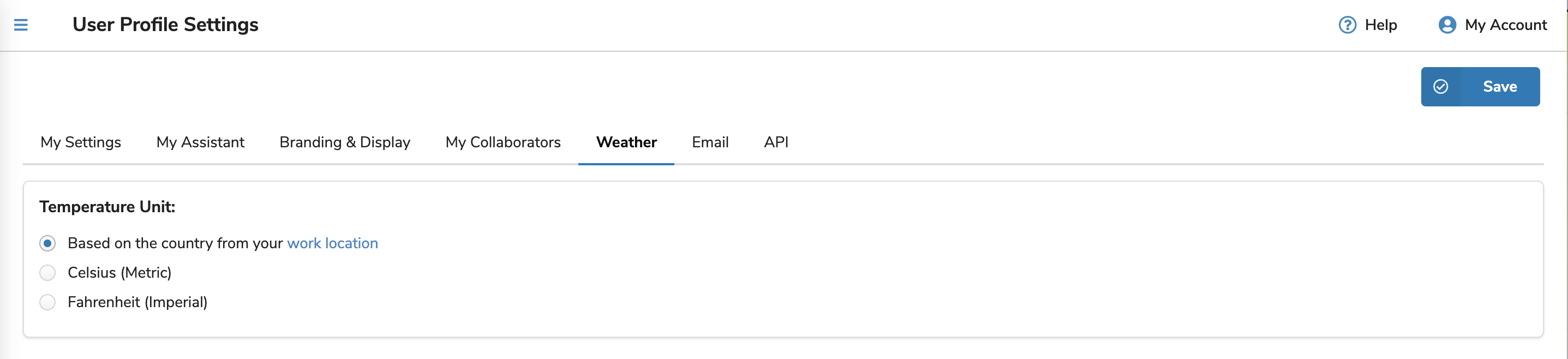Save the profile settings

[1480, 87]
